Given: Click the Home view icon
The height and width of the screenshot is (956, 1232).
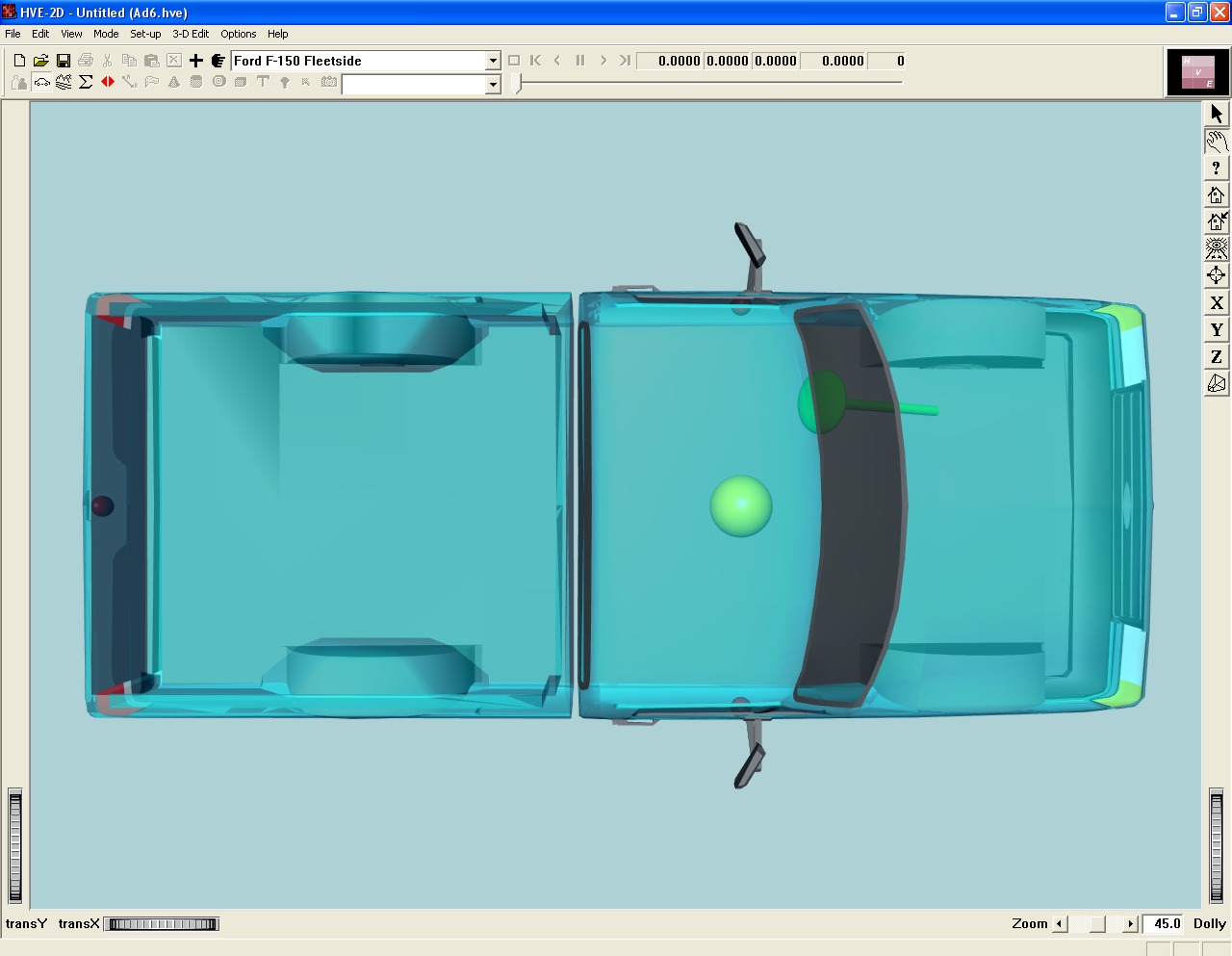Looking at the screenshot, I should coord(1217,195).
